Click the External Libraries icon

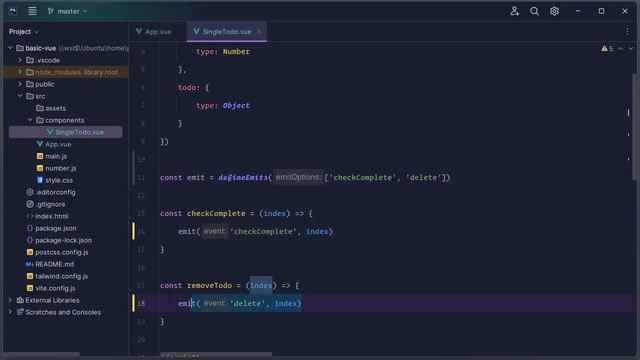click(x=20, y=300)
